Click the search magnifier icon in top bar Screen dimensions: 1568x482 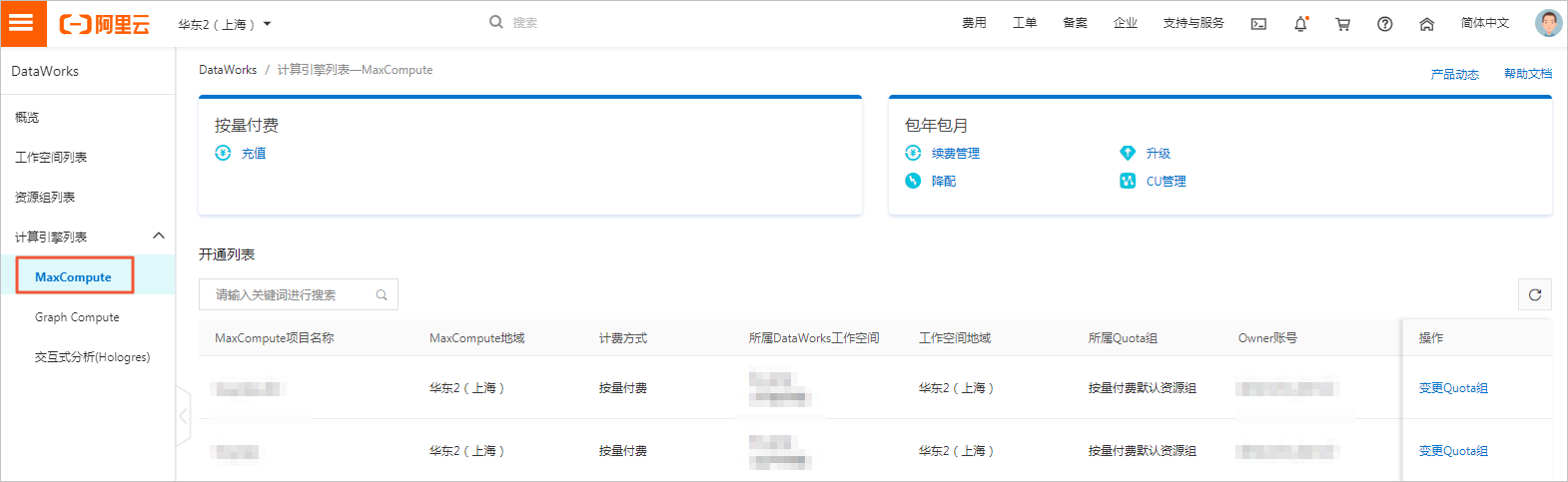click(496, 22)
